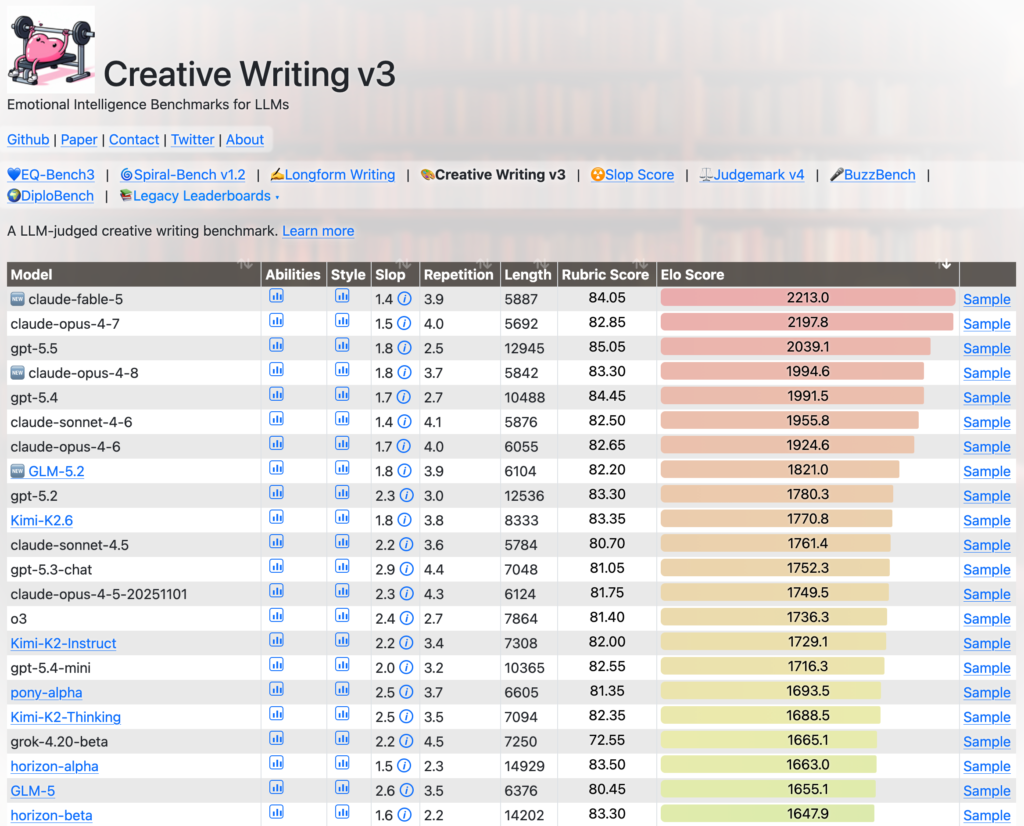Sort table by Slop column
Screen dimensions: 1024x826
[x=394, y=274]
